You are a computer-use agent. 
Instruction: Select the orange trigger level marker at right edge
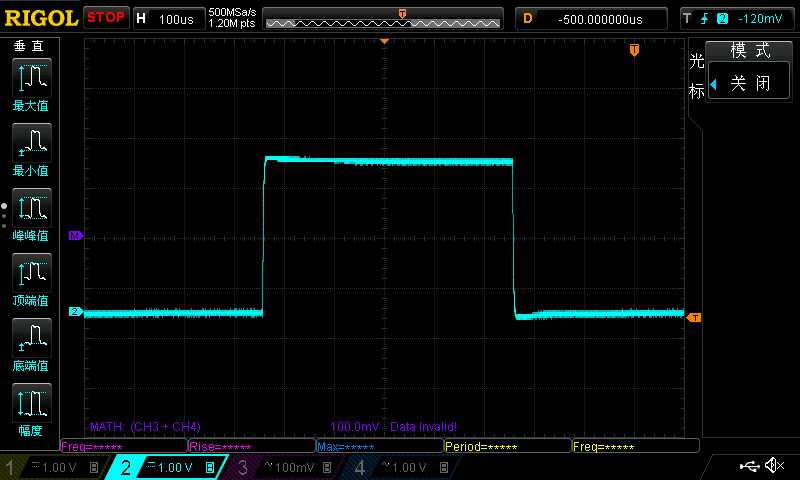694,317
